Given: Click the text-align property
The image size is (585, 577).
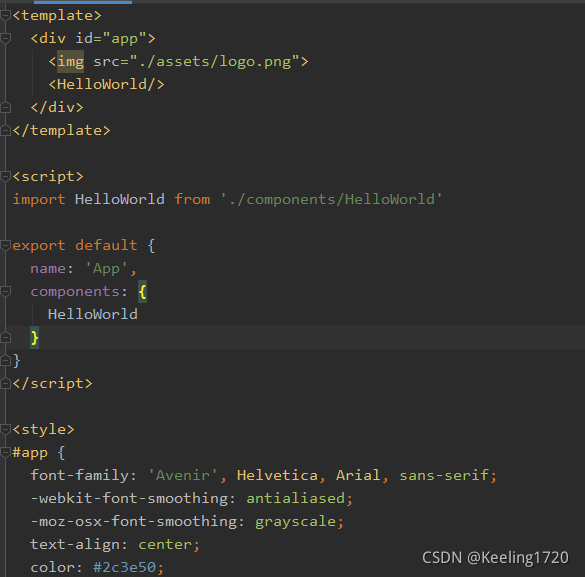Looking at the screenshot, I should click(x=75, y=545).
